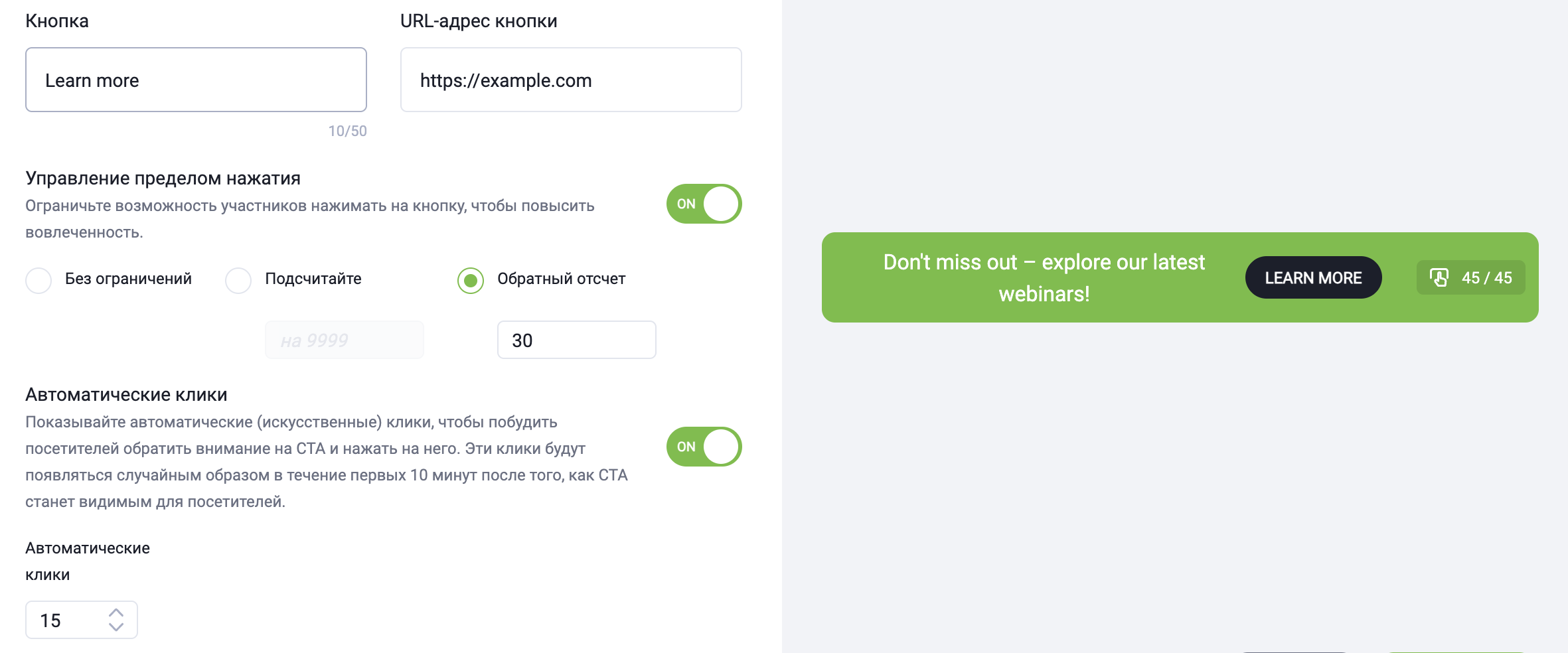1568x653 pixels.
Task: Click the Автоматические клики section heading
Action: [x=126, y=395]
